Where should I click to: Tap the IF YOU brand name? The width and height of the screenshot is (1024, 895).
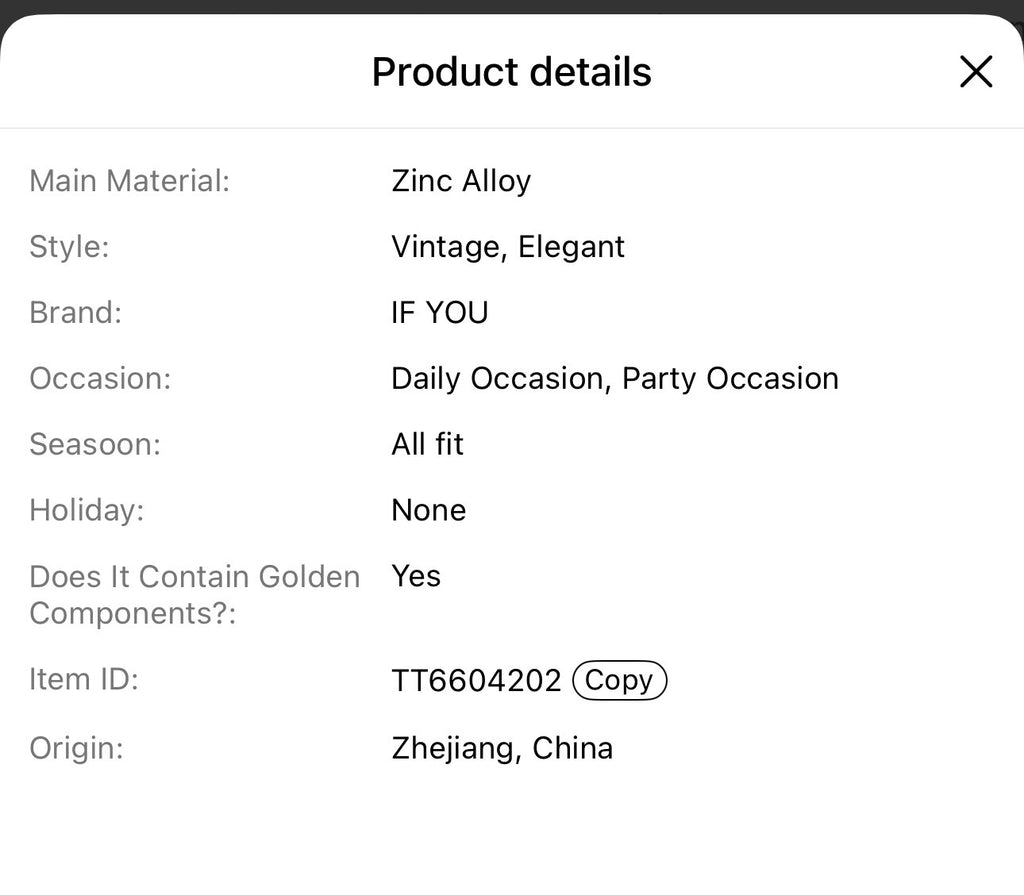(x=440, y=312)
